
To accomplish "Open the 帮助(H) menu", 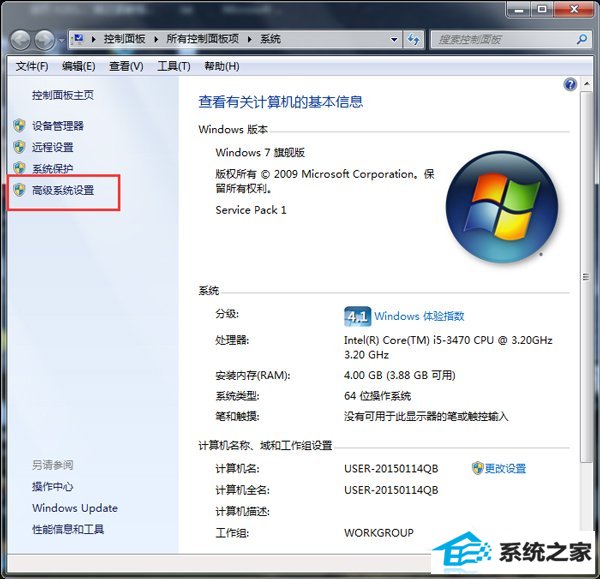I will [x=222, y=67].
